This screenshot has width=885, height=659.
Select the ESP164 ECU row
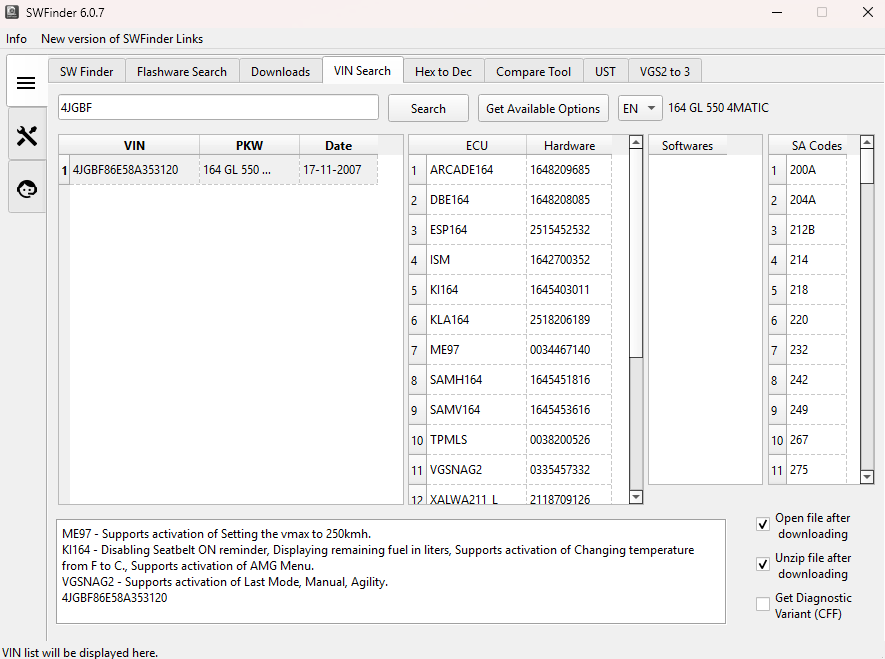[477, 230]
